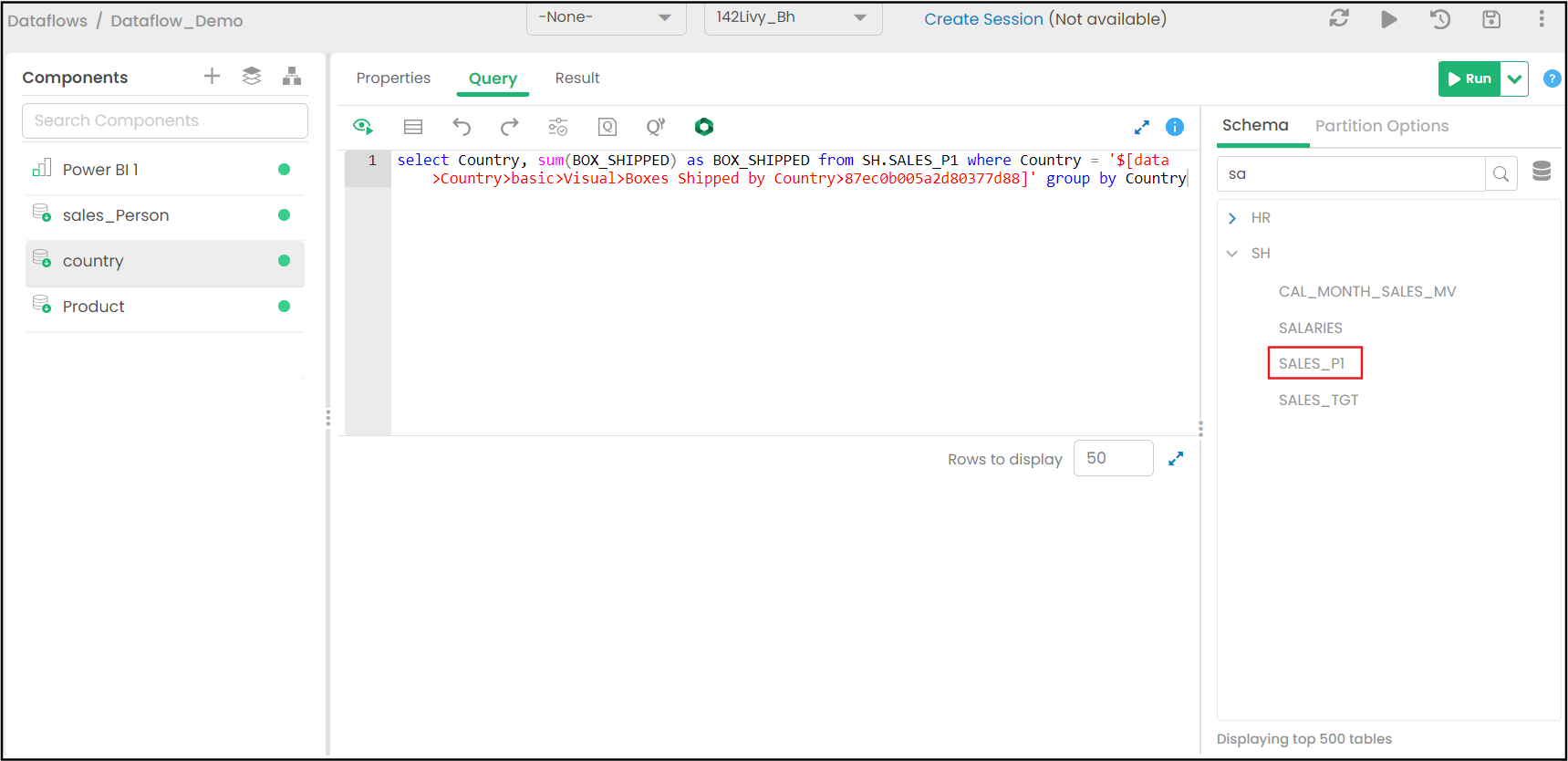Go to Dataflows breadcrumb link
The image size is (1568, 761).
pyautogui.click(x=47, y=21)
